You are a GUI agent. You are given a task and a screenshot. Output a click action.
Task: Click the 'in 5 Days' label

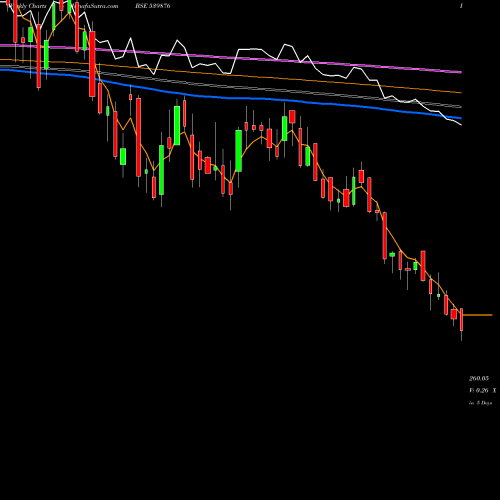click(x=481, y=403)
